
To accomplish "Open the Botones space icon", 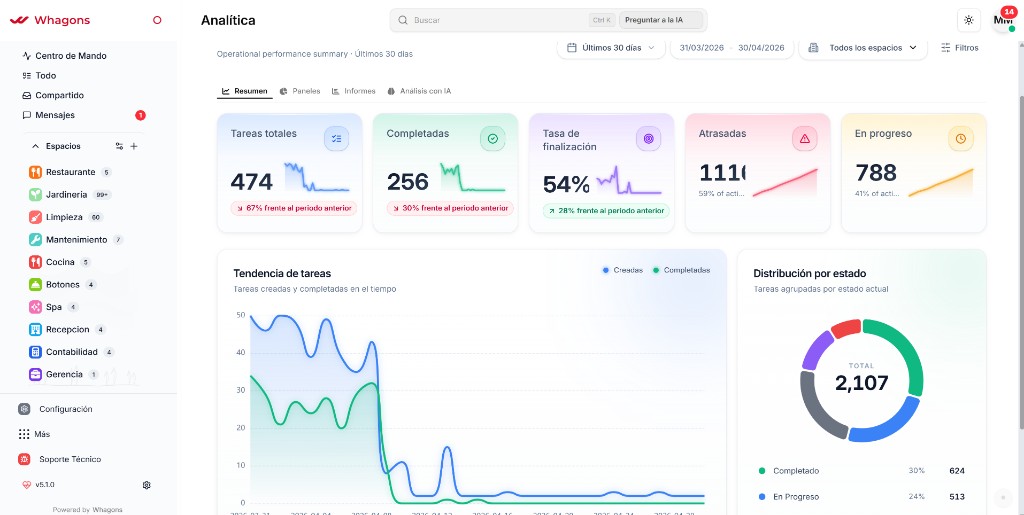I will pyautogui.click(x=35, y=285).
